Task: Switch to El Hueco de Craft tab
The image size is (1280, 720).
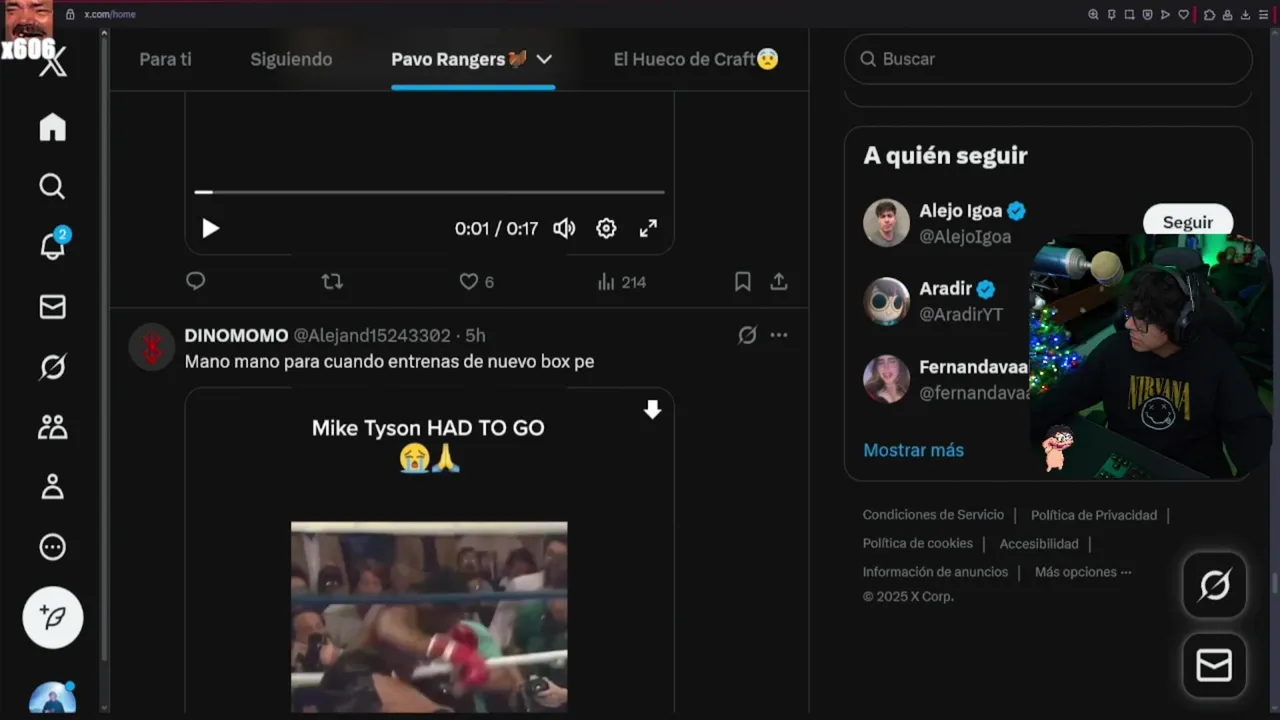Action: point(696,59)
